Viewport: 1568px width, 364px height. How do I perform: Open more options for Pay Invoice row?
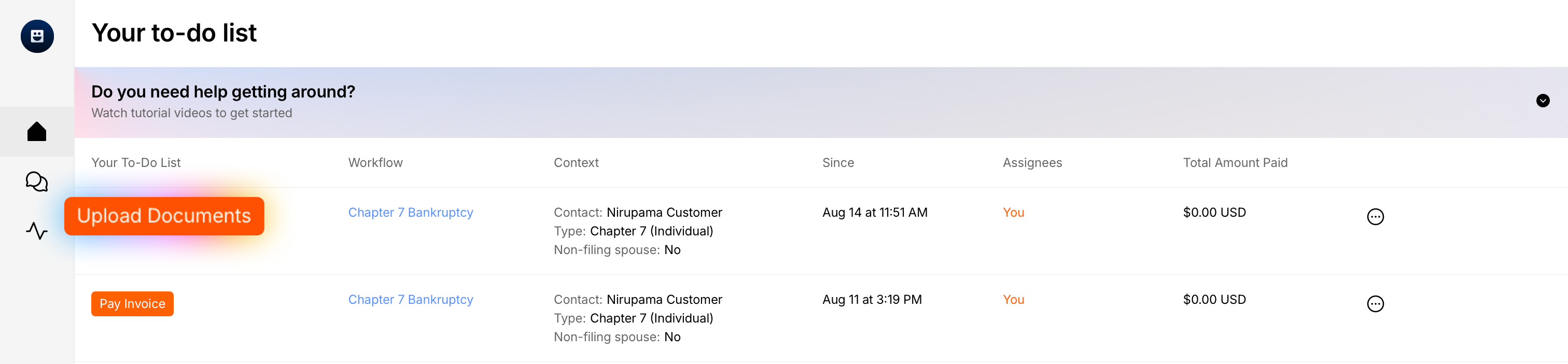pyautogui.click(x=1375, y=304)
